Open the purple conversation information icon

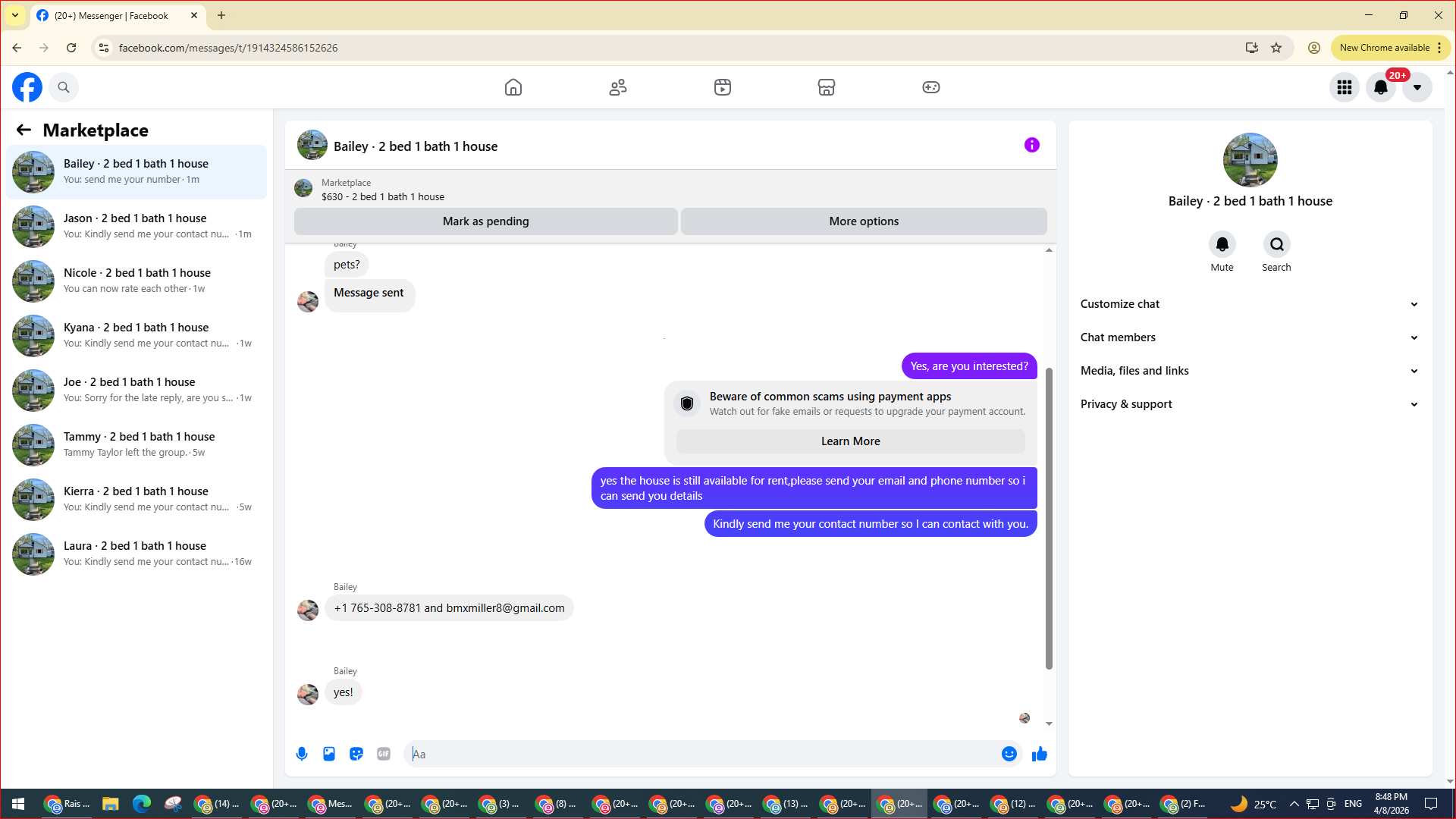coord(1031,145)
